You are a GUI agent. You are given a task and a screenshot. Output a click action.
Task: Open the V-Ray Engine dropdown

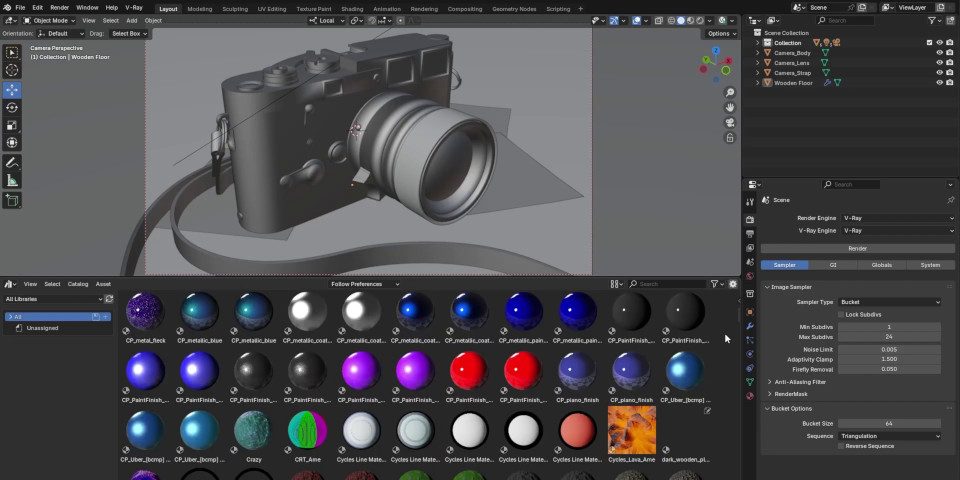[897, 231]
